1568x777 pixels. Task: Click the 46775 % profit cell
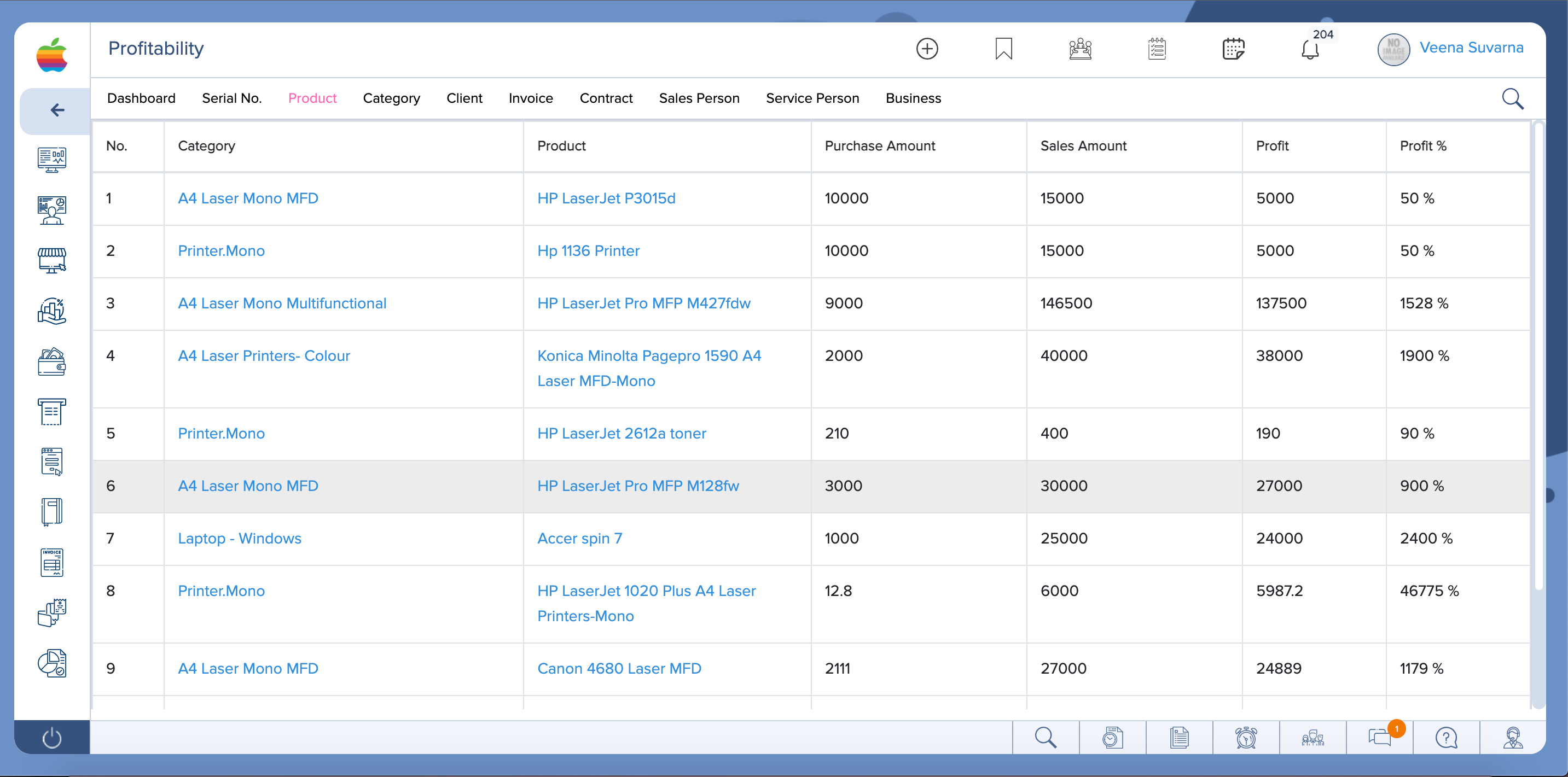(1429, 591)
